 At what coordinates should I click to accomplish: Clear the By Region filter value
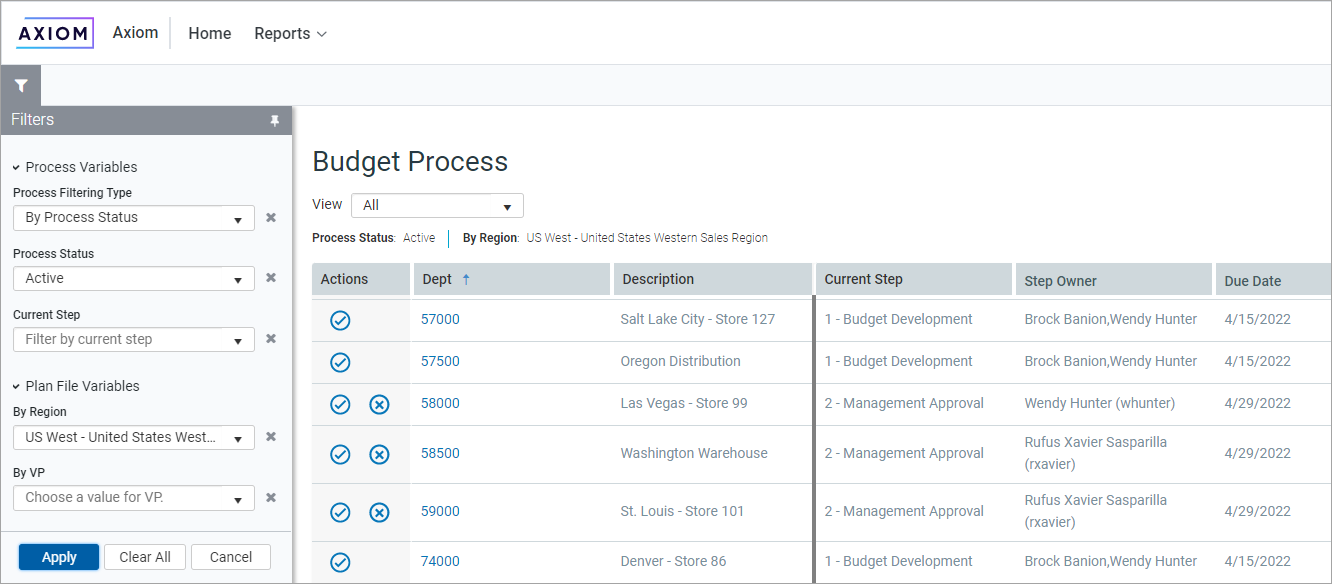270,437
